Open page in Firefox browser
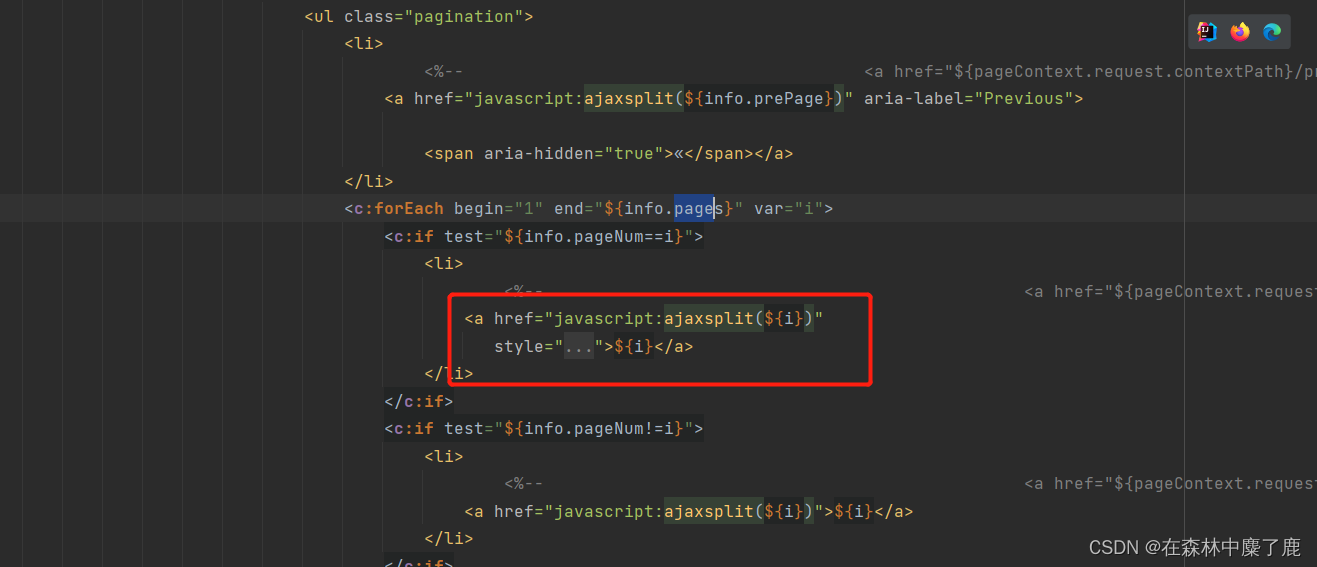 pos(1240,32)
